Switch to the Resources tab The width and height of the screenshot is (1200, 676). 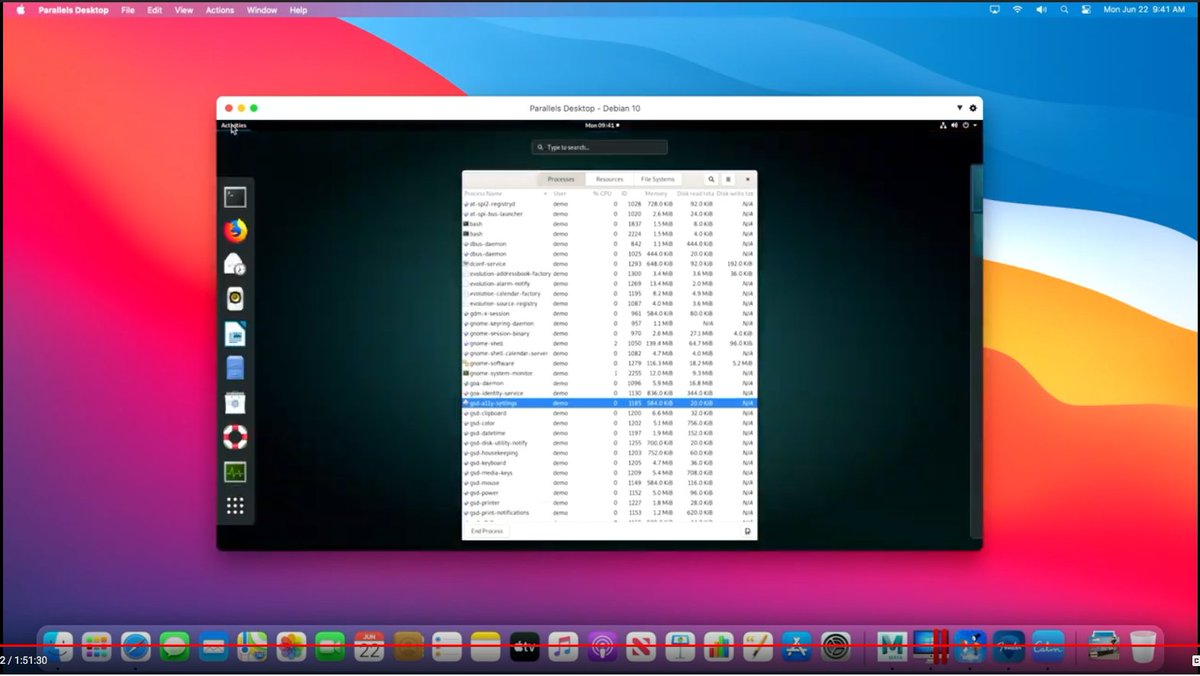[609, 179]
